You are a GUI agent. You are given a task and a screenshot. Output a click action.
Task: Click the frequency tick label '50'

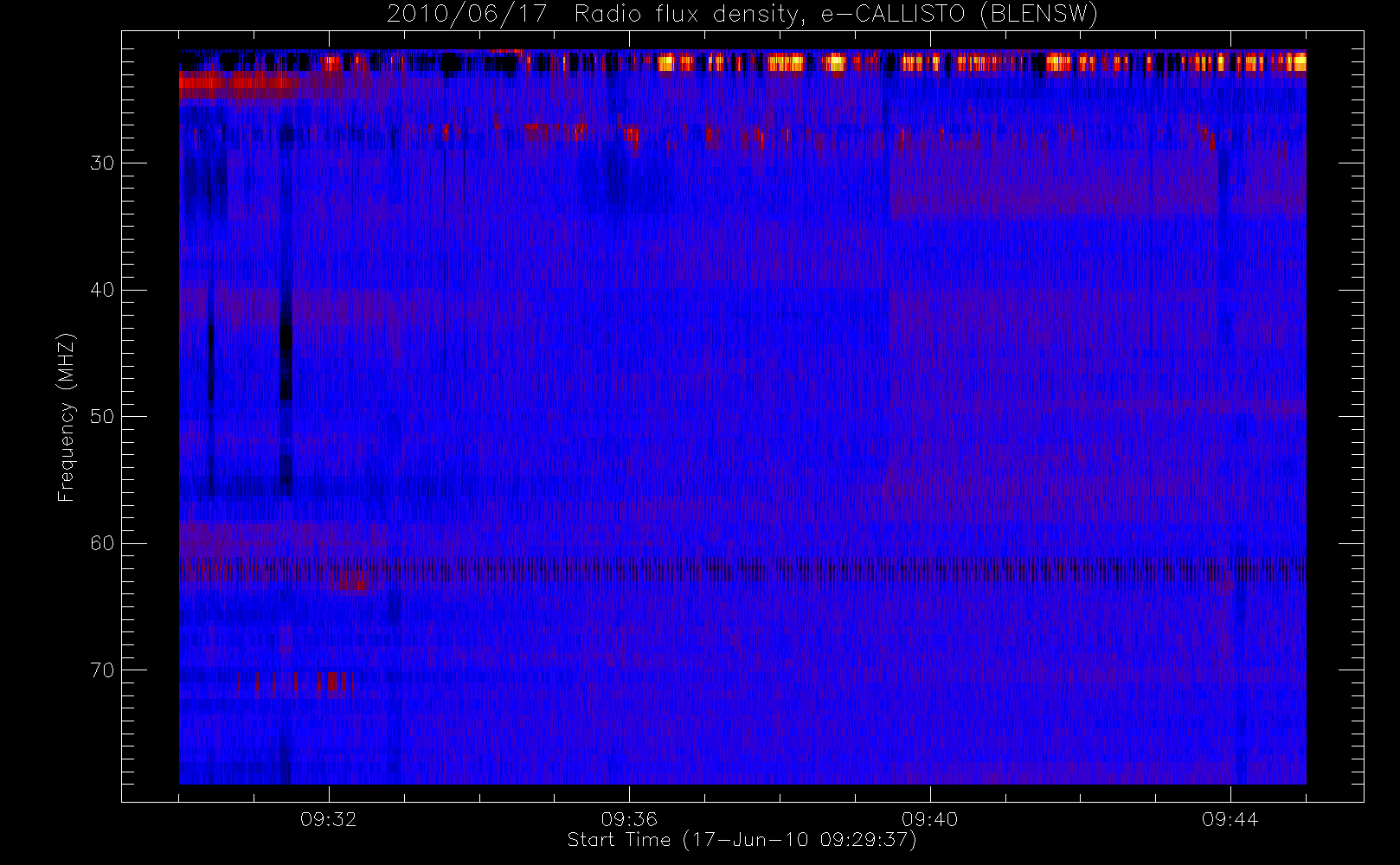[x=102, y=417]
